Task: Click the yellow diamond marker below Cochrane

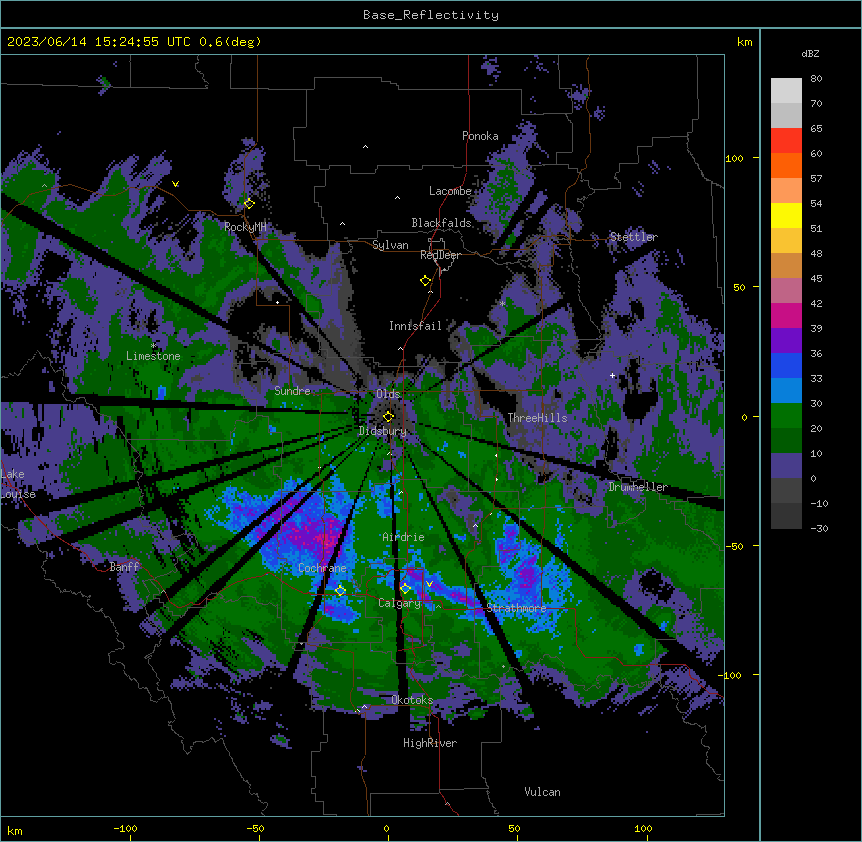Action: point(340,591)
